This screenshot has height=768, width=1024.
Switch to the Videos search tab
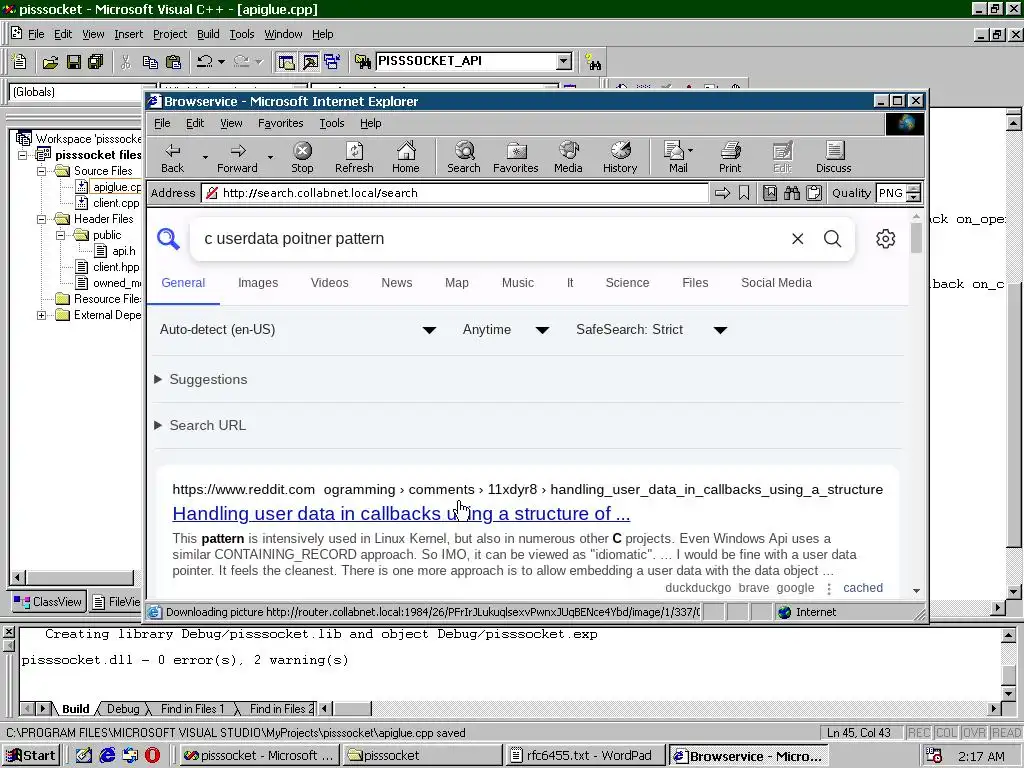click(x=330, y=283)
